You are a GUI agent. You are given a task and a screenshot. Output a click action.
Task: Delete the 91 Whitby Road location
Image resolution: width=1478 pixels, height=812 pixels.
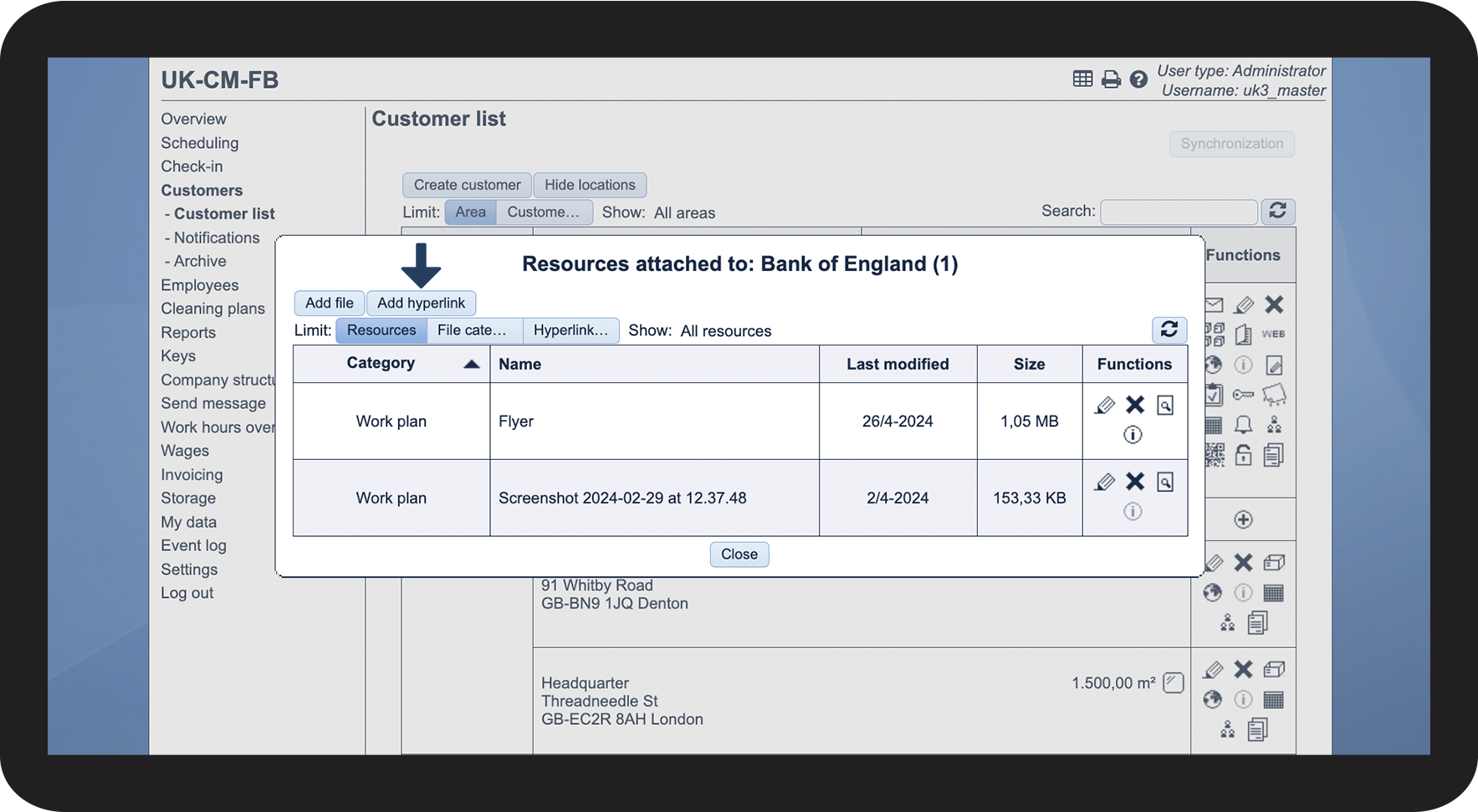1244,563
